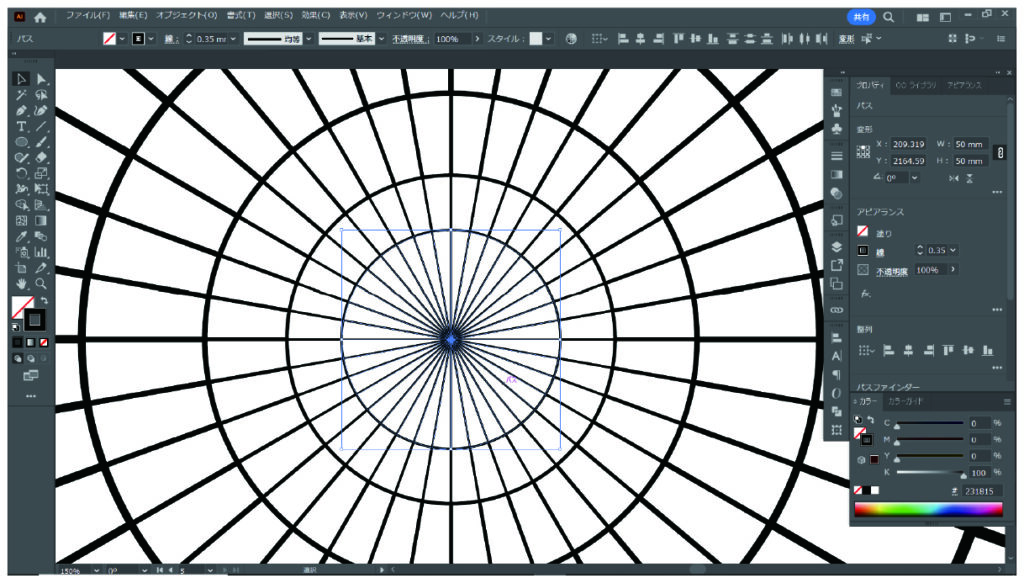Click the 不透明度 link in control bar

click(409, 39)
